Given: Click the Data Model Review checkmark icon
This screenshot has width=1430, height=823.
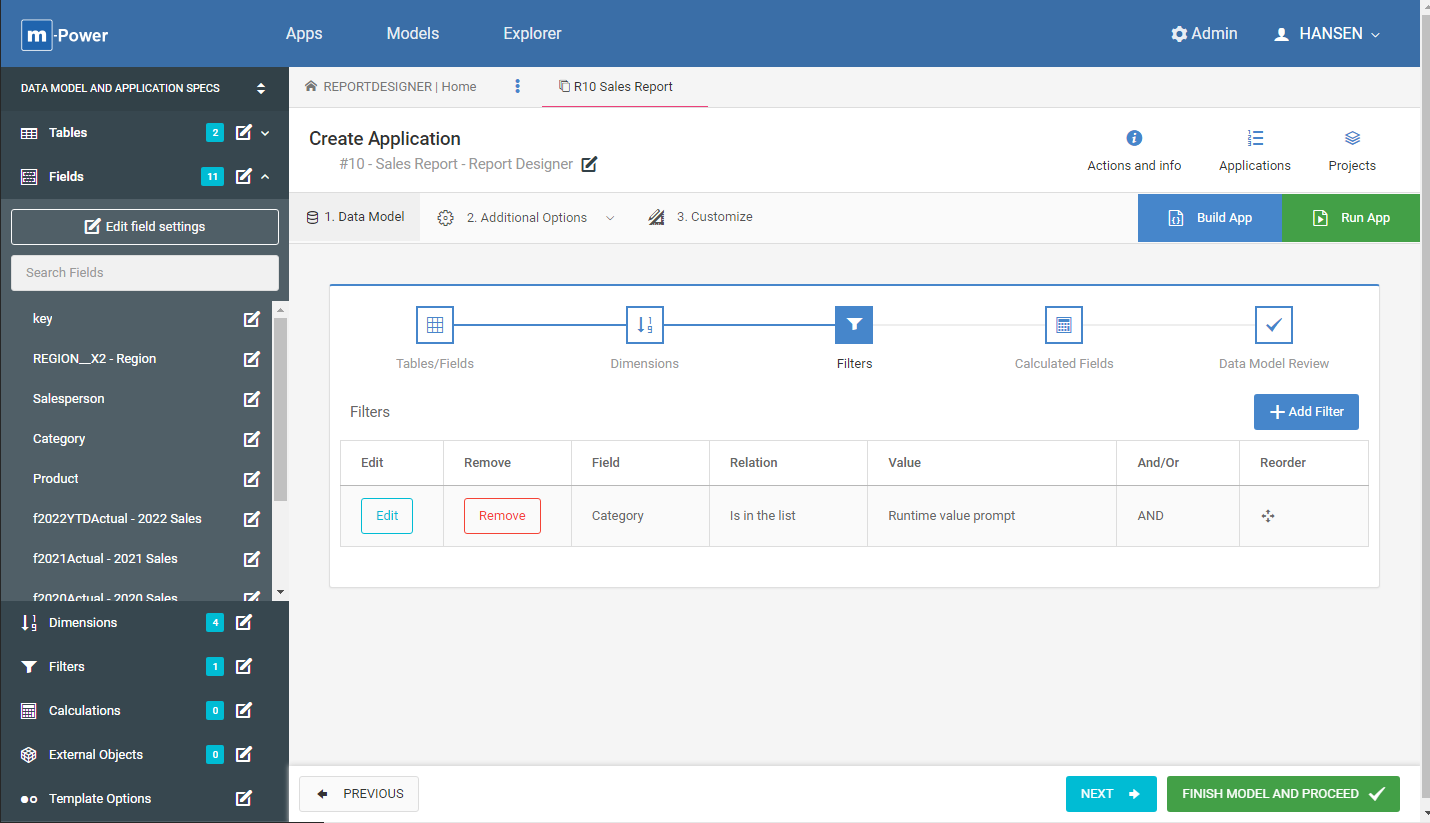Looking at the screenshot, I should (x=1273, y=325).
